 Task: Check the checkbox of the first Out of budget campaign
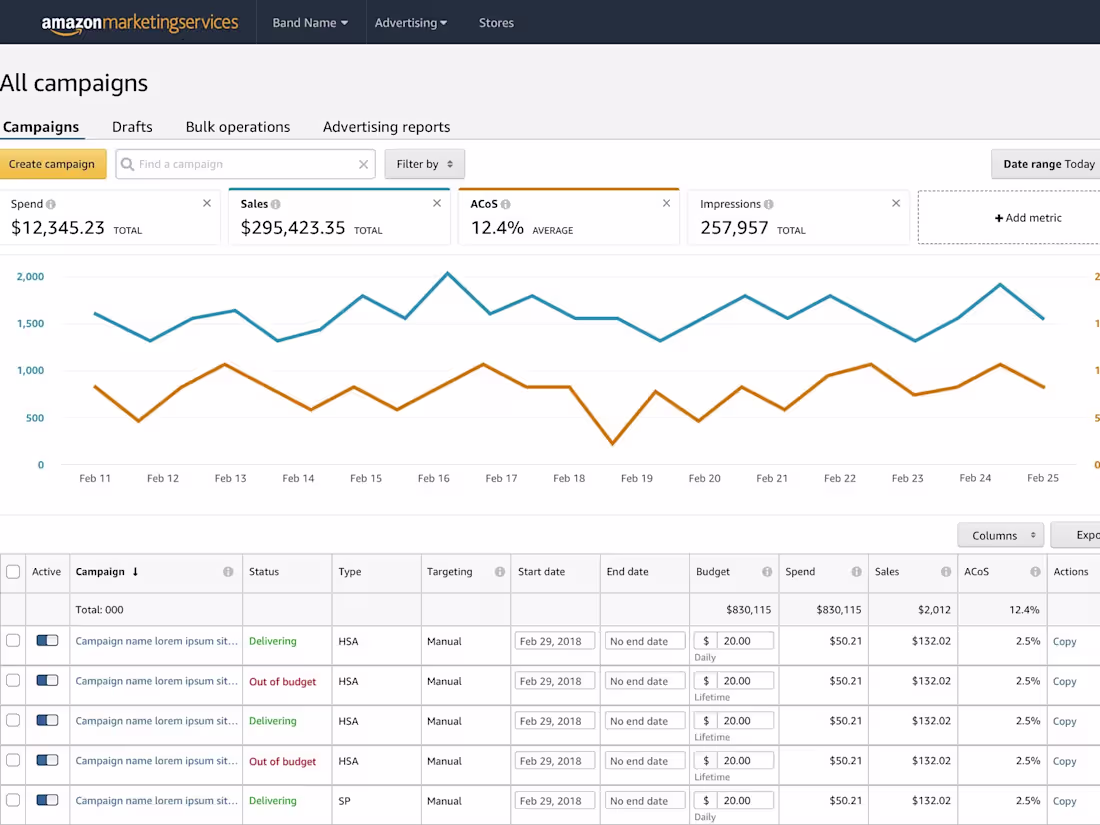click(13, 680)
